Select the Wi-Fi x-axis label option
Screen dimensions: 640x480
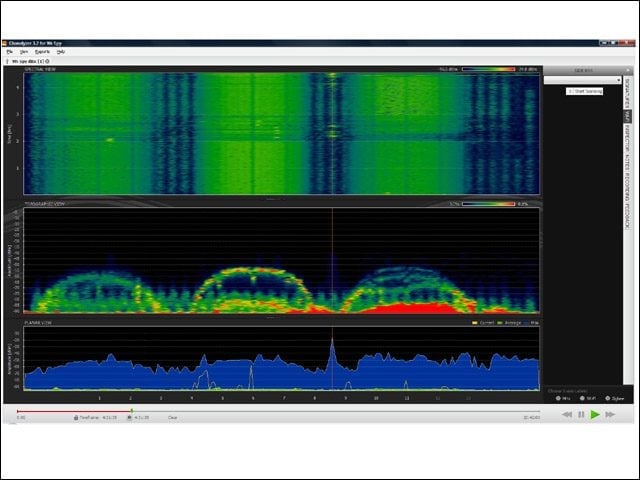[x=588, y=398]
